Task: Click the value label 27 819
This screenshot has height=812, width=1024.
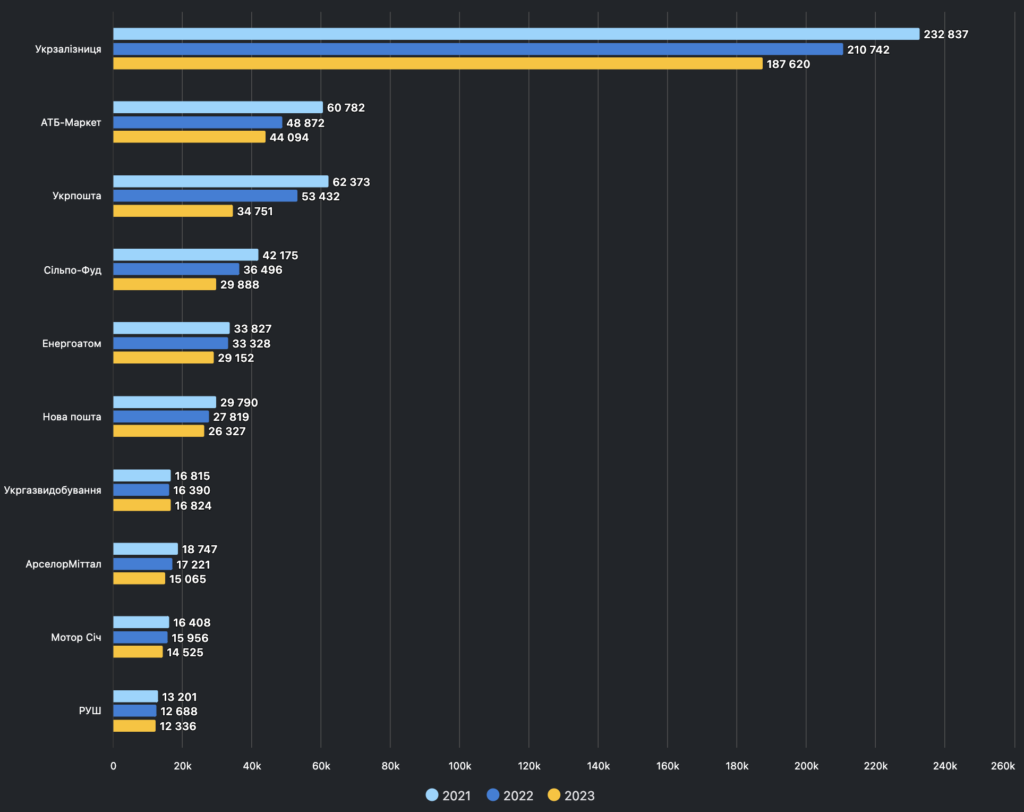Action: [x=231, y=417]
